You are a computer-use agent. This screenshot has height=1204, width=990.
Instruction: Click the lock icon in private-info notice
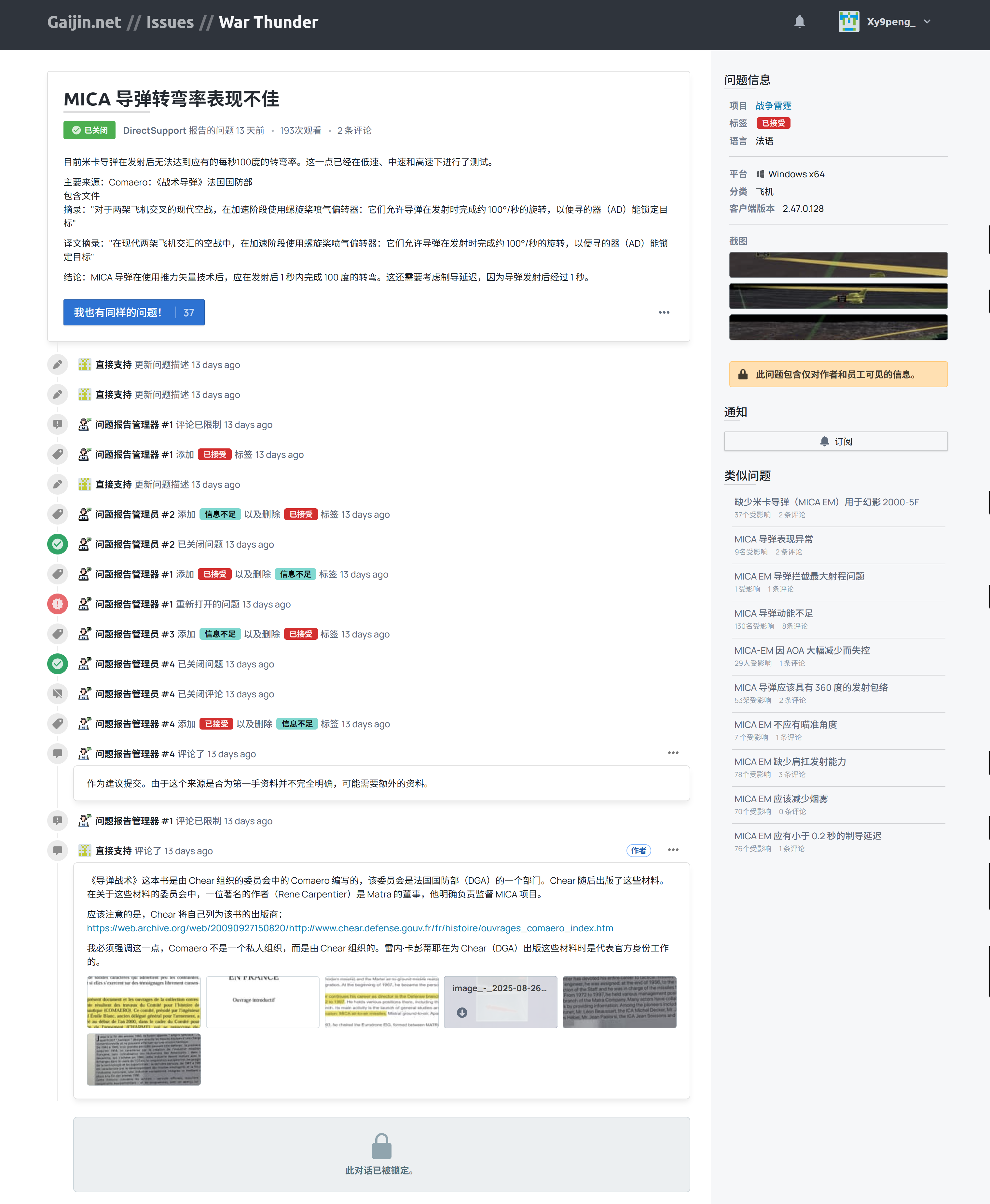pyautogui.click(x=743, y=375)
